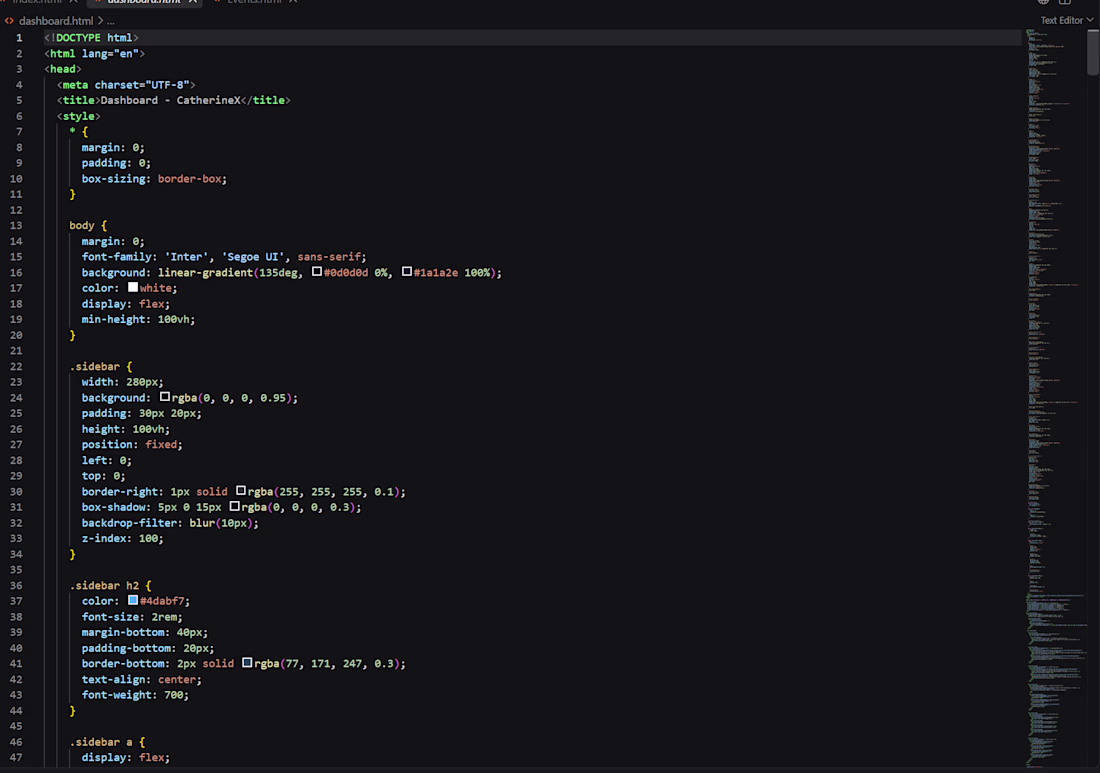Switch to the Events.html tab
The width and height of the screenshot is (1100, 773).
pos(254,2)
